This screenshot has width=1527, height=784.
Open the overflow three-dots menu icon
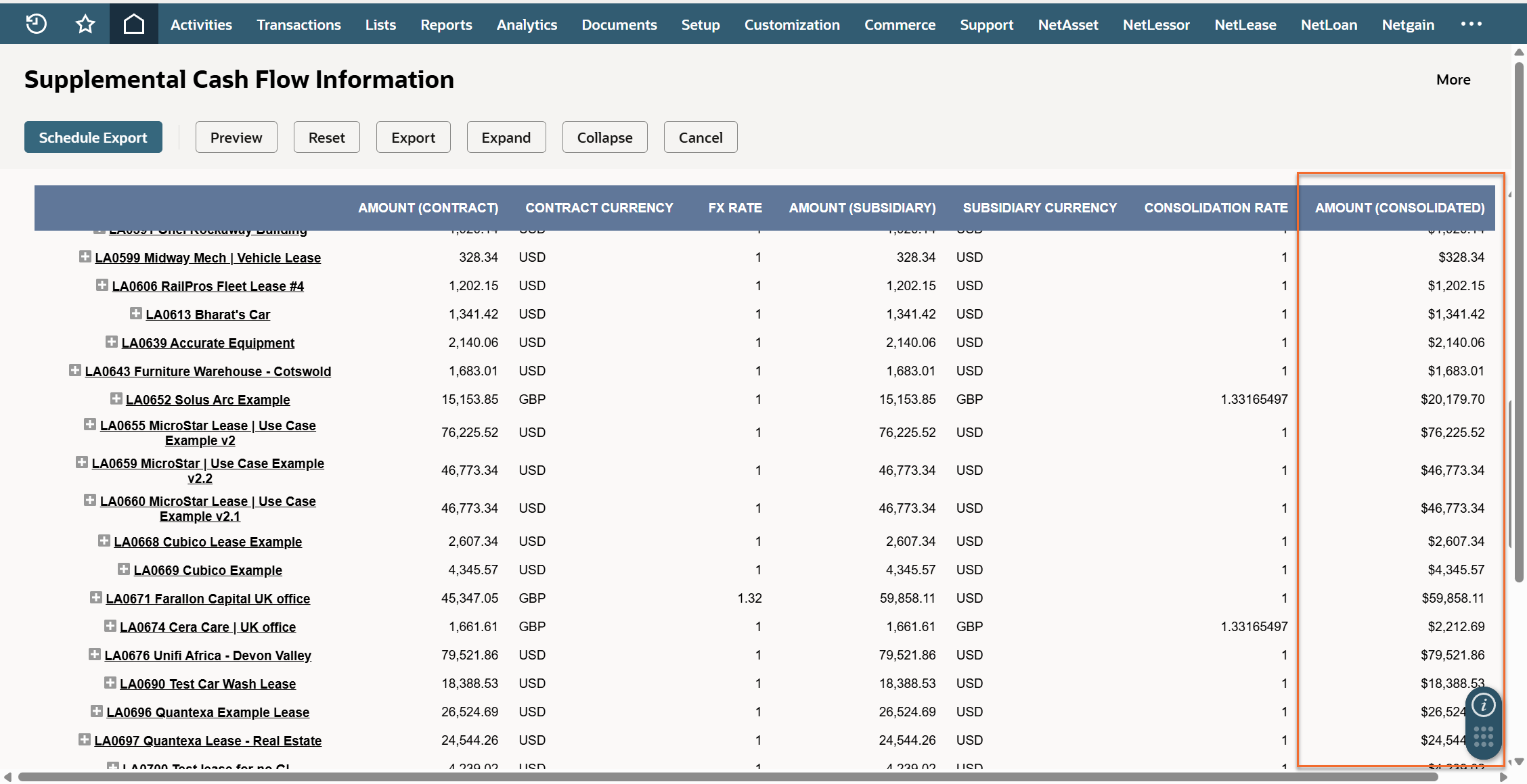coord(1471,24)
